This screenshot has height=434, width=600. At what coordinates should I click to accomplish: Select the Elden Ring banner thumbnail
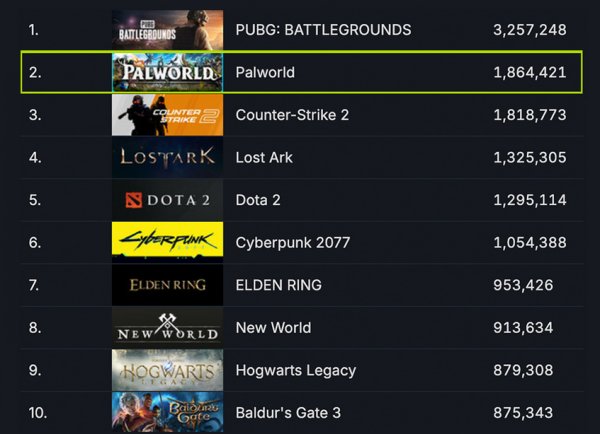[x=167, y=285]
